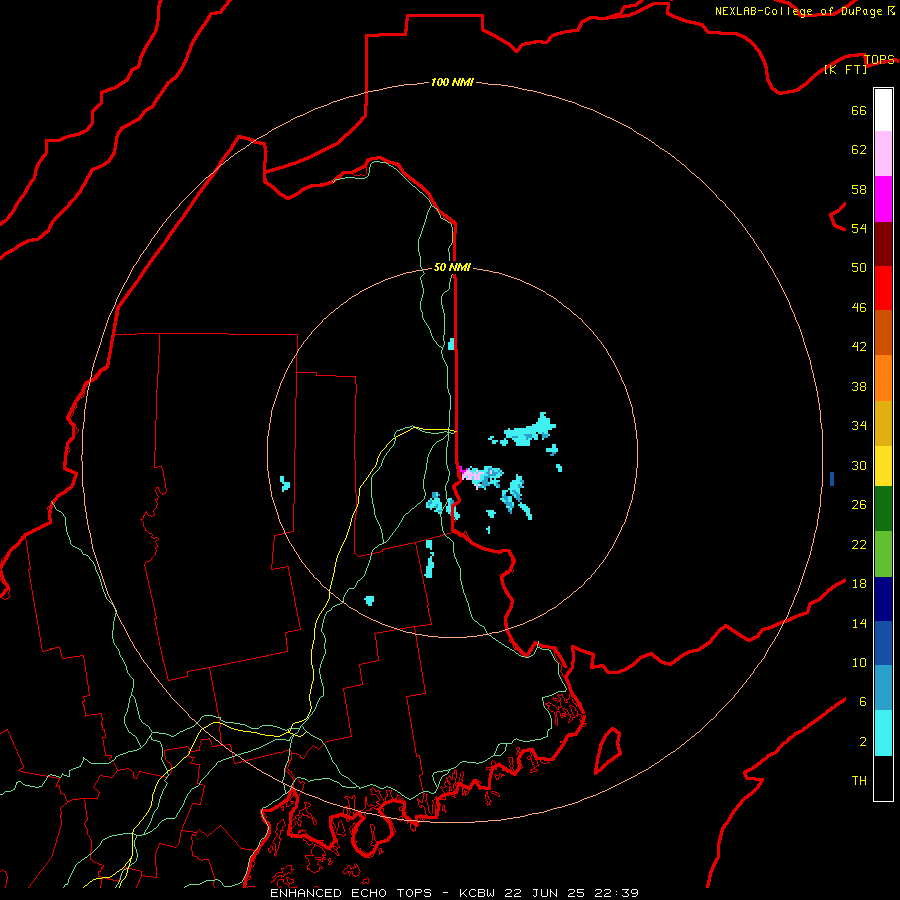Click the legend value 46

pos(859,308)
